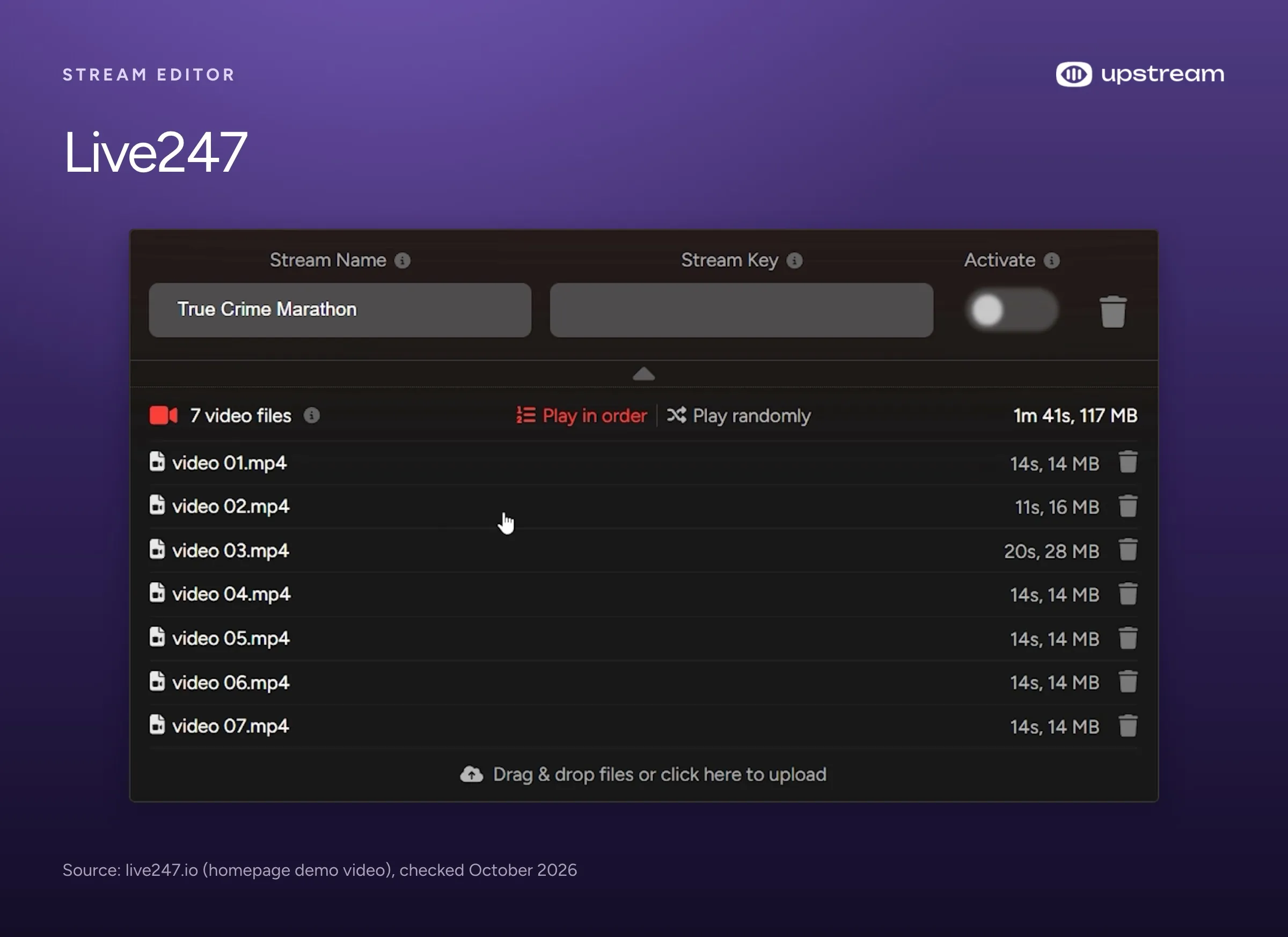Delete video 05.mp4 from the list
The width and height of the screenshot is (1288, 937).
pos(1128,638)
